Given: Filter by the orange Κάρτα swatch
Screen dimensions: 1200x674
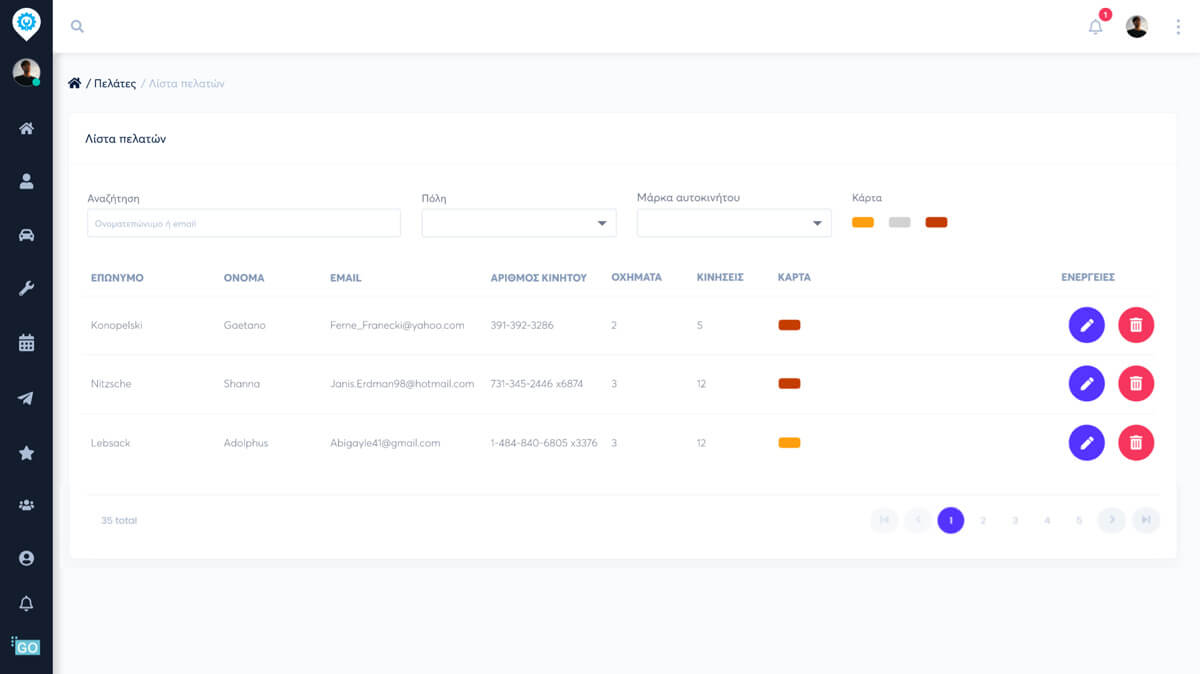Looking at the screenshot, I should [x=863, y=221].
